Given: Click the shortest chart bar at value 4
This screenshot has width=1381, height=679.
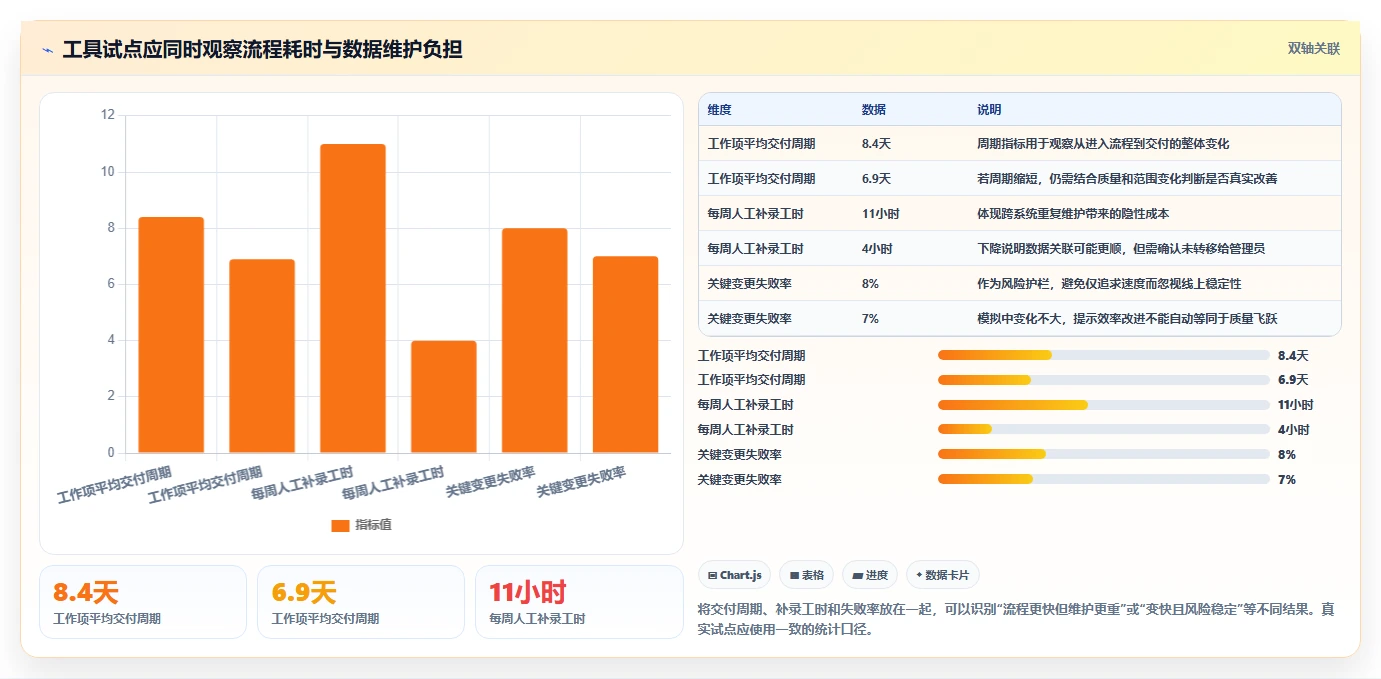Looking at the screenshot, I should pyautogui.click(x=443, y=397).
